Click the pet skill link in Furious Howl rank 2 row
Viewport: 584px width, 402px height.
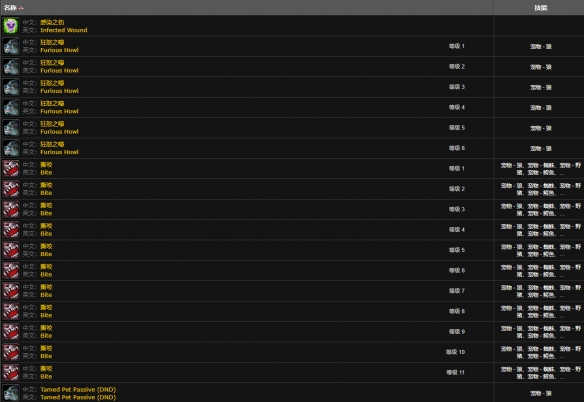[x=540, y=67]
